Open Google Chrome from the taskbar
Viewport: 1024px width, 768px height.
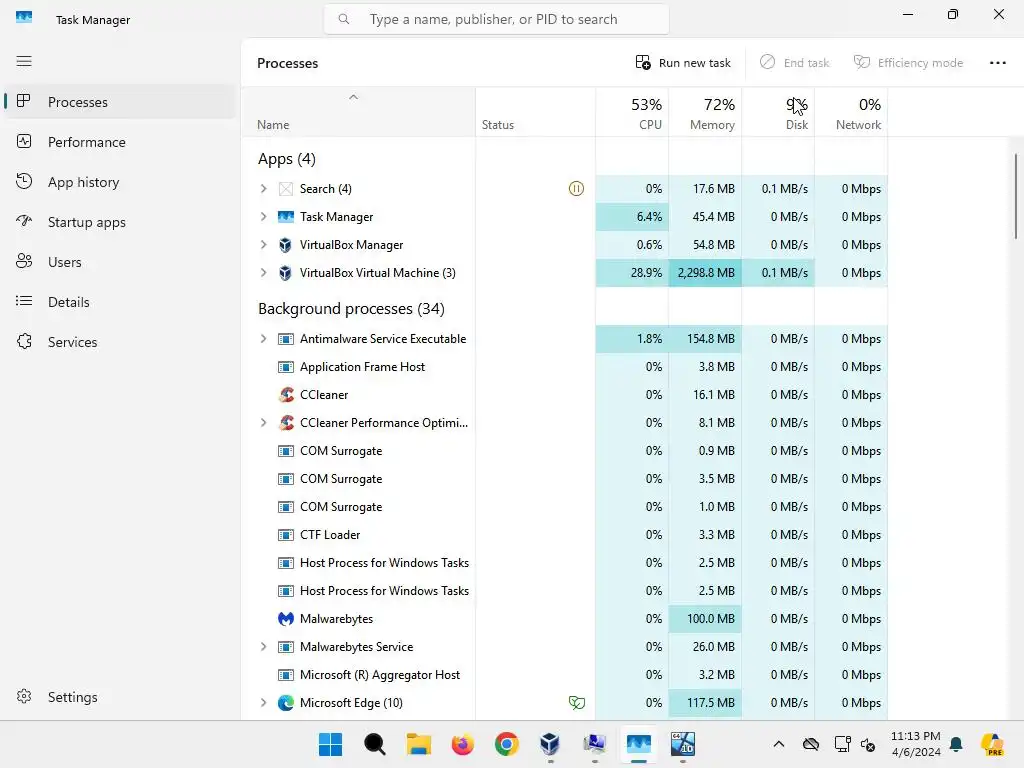(x=507, y=744)
